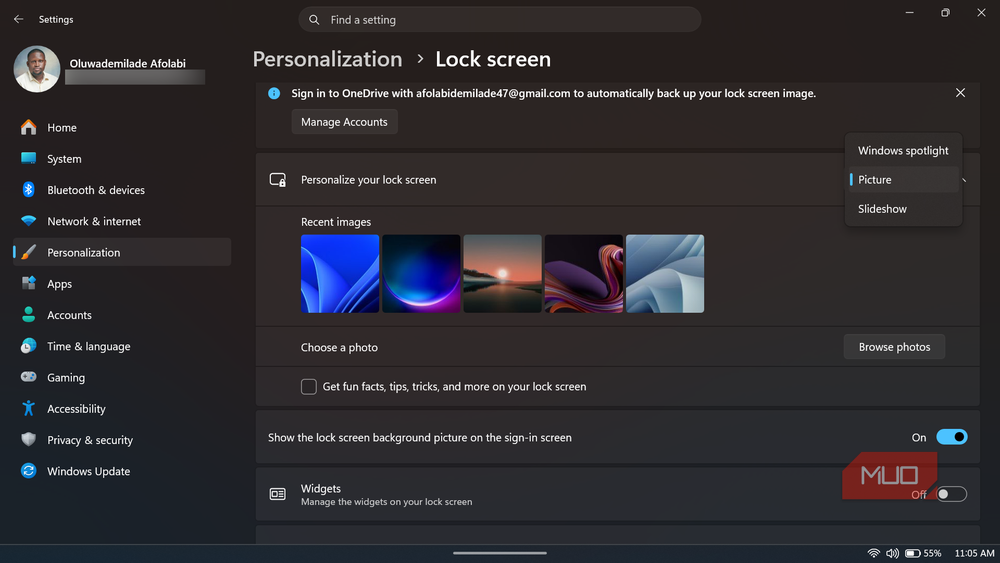The image size is (1000, 563).
Task: Choose the blue bloom recent image
Action: 340,274
